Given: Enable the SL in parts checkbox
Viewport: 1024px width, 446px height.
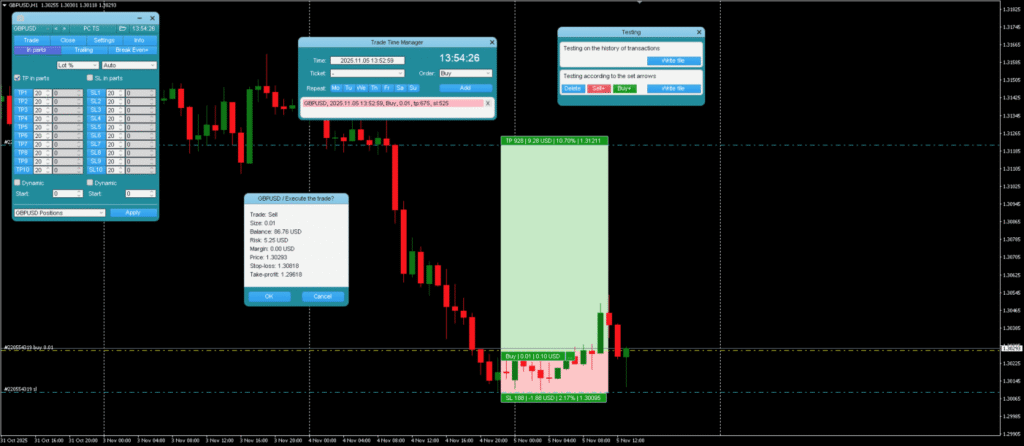Looking at the screenshot, I should (x=90, y=78).
